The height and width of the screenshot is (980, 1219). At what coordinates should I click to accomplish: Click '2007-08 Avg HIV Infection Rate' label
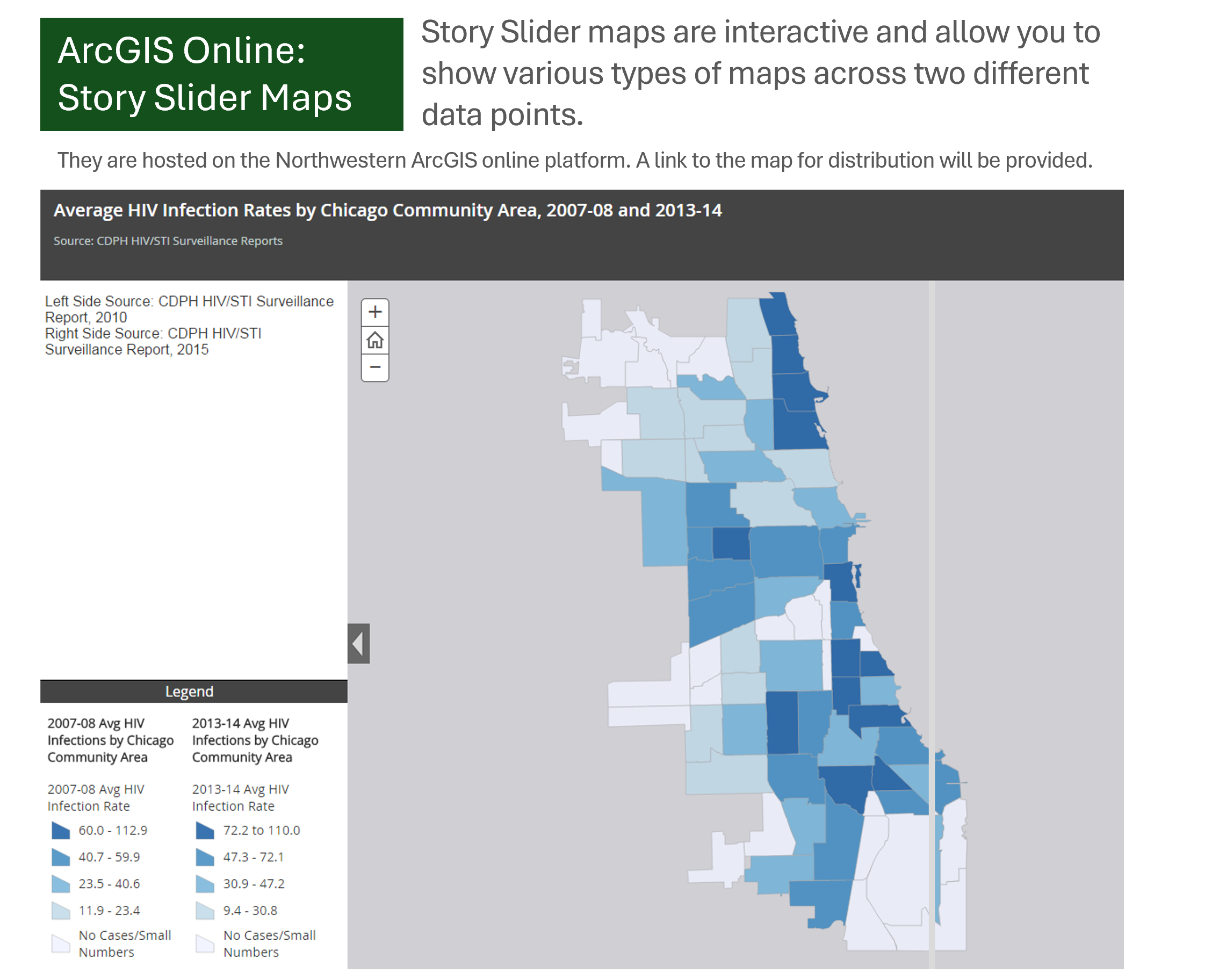[x=96, y=797]
